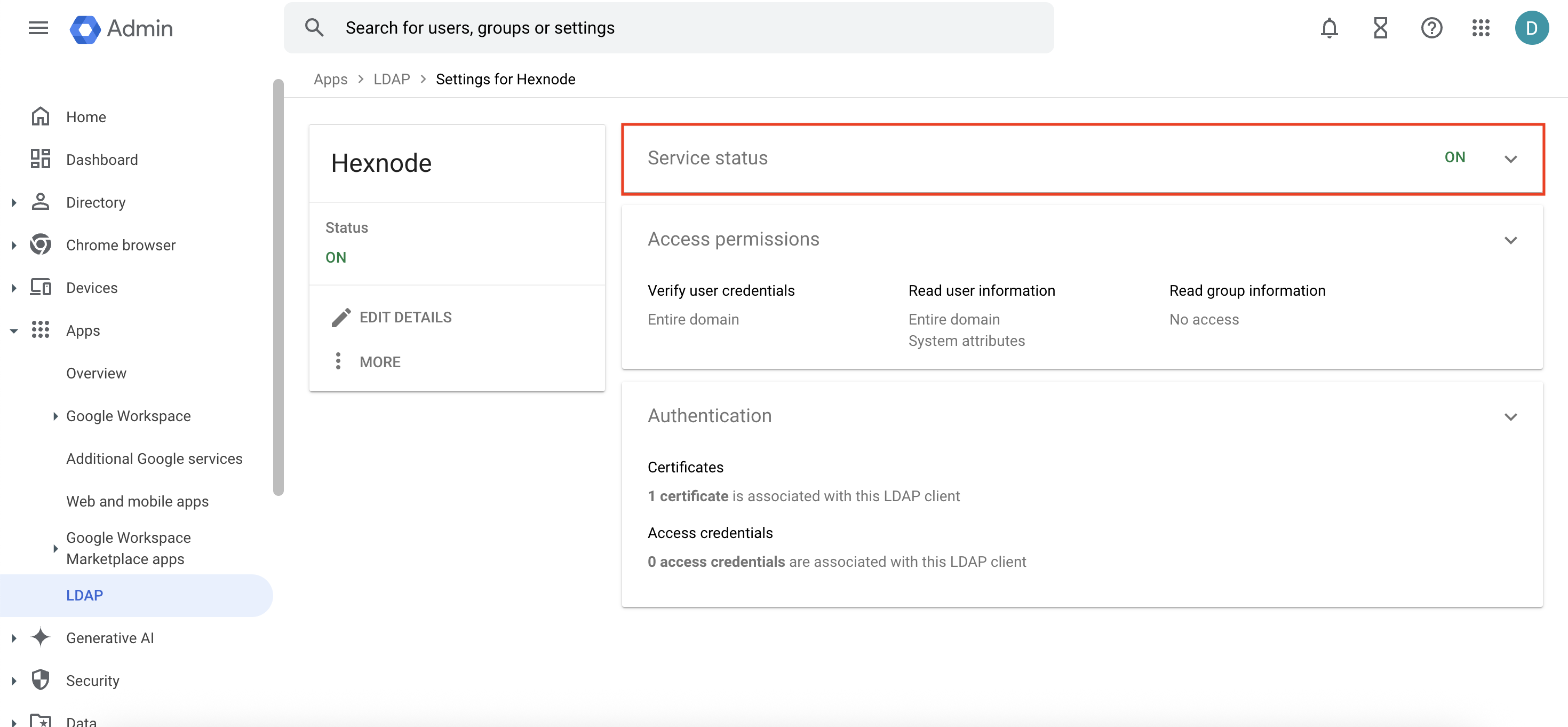
Task: Open the main hamburger menu
Action: coord(38,27)
